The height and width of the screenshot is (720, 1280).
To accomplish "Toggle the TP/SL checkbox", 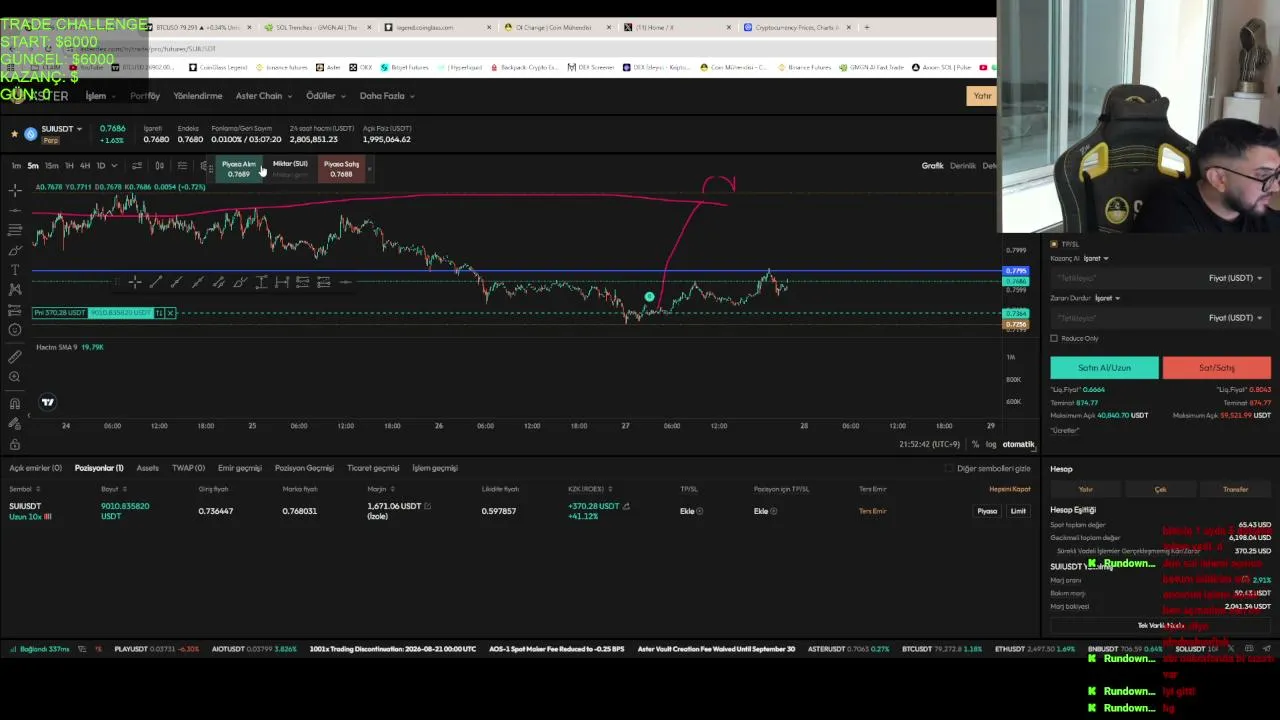I will pos(1054,244).
